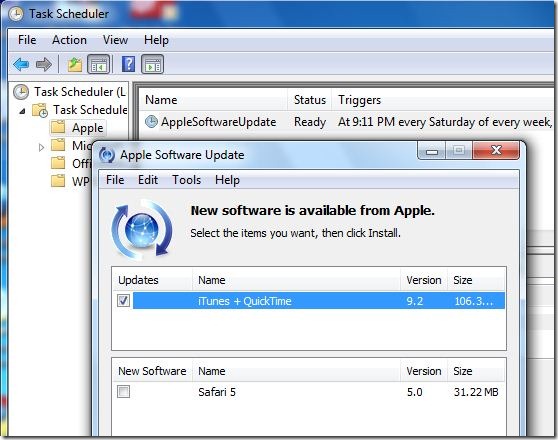
Task: Click Size column header in New Software list
Action: click(x=476, y=371)
